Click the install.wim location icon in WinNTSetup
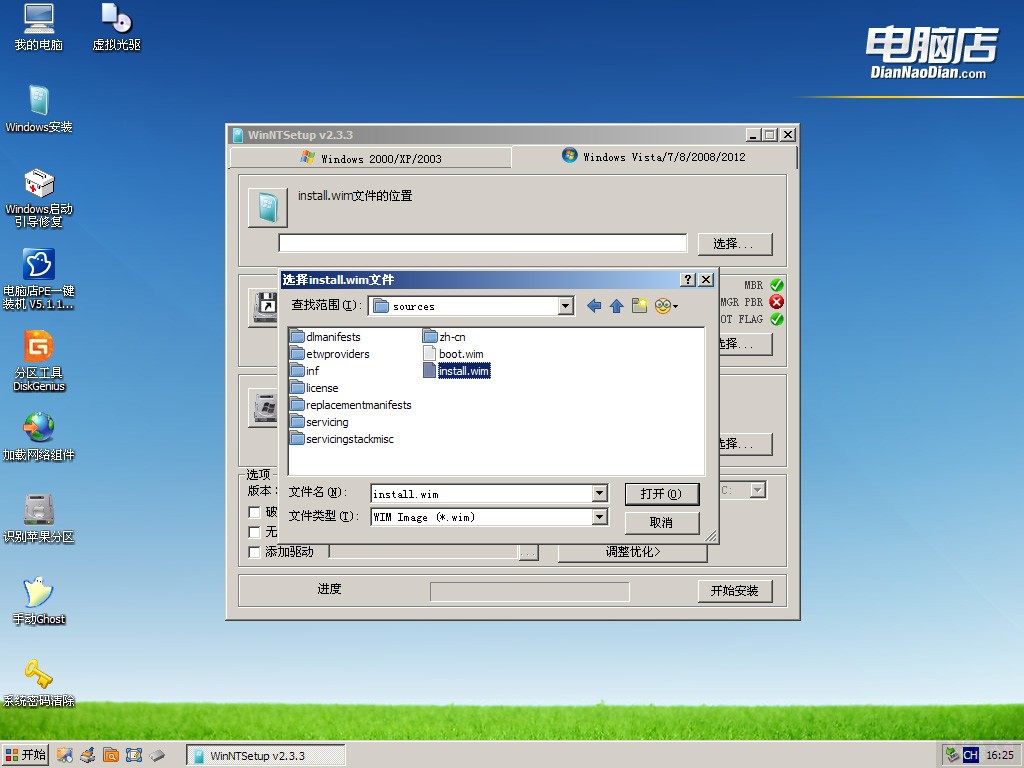Viewport: 1024px width, 768px height. 268,208
